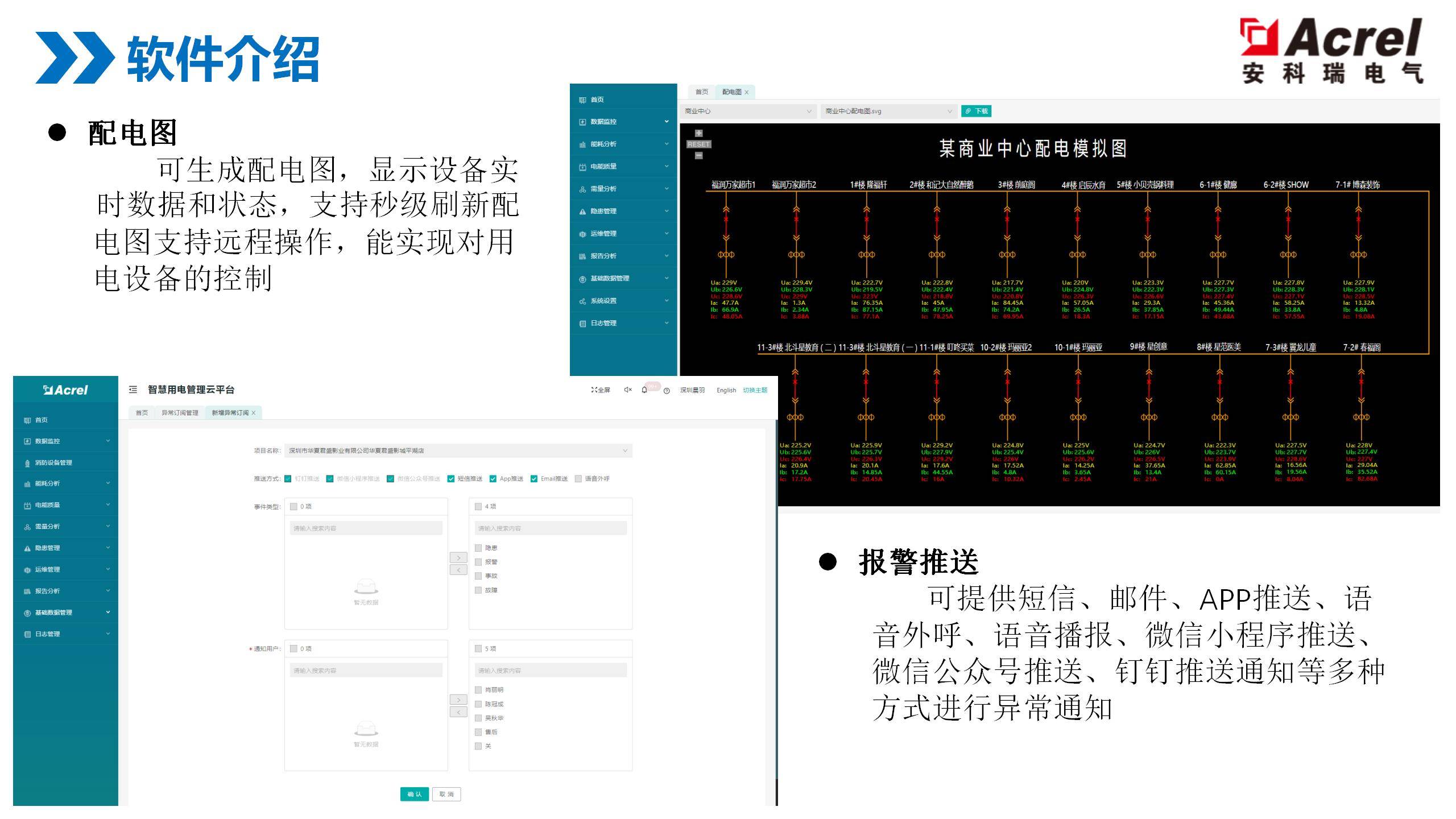This screenshot has width=1456, height=819.
Task: Click the 切换主题 theme link
Action: pos(755,390)
